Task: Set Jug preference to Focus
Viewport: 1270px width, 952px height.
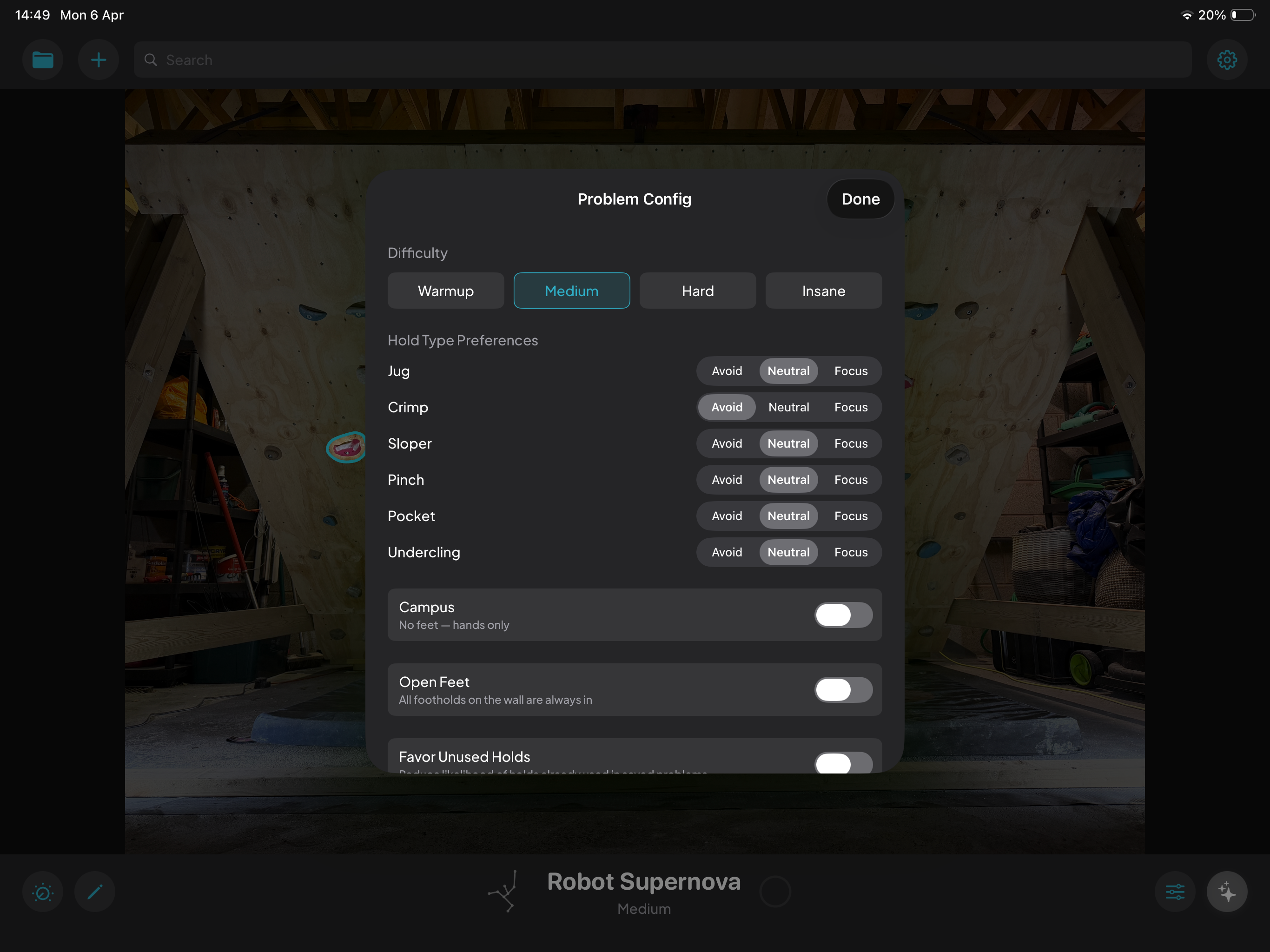Action: 851,371
